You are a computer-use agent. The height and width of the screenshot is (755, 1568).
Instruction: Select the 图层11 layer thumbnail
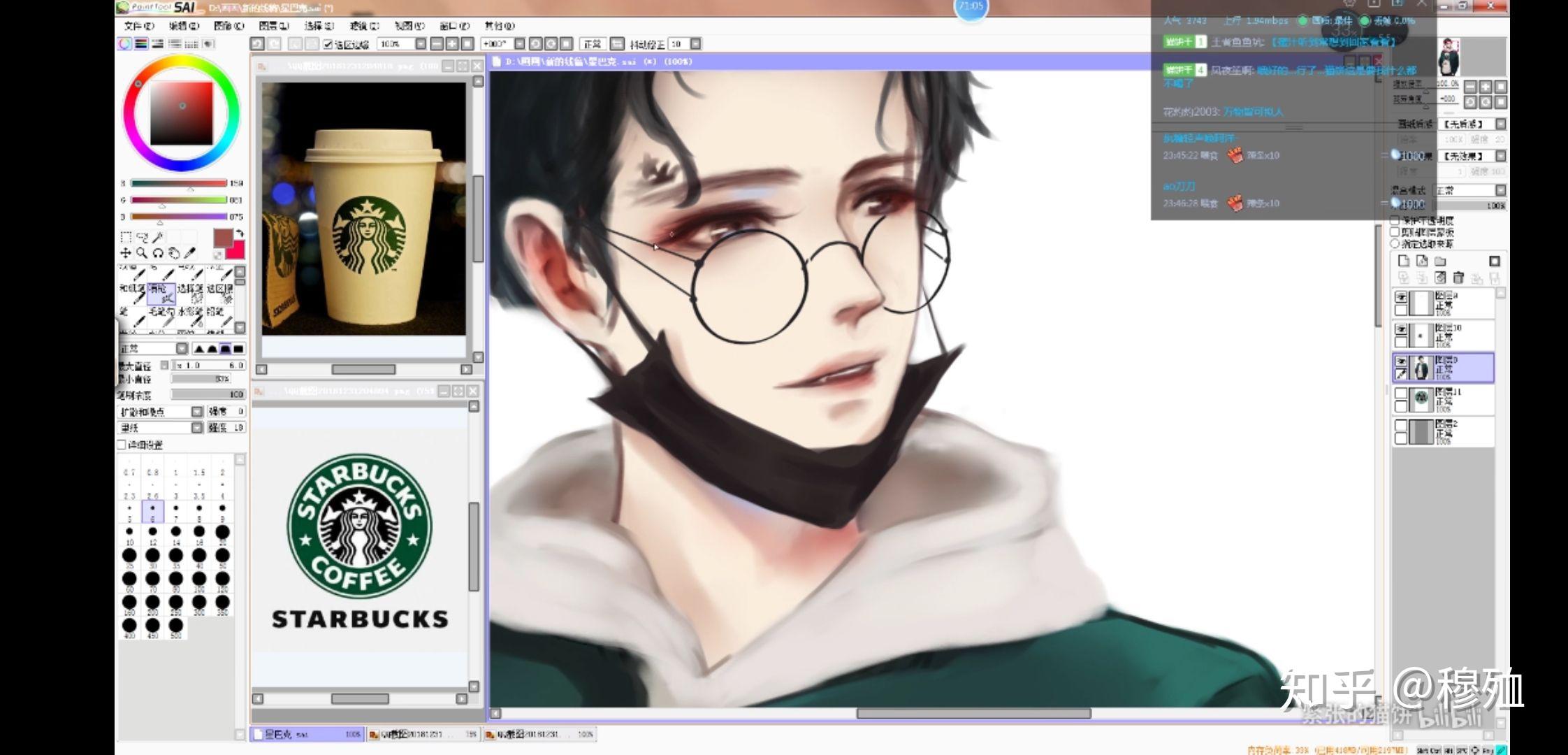coord(1421,399)
